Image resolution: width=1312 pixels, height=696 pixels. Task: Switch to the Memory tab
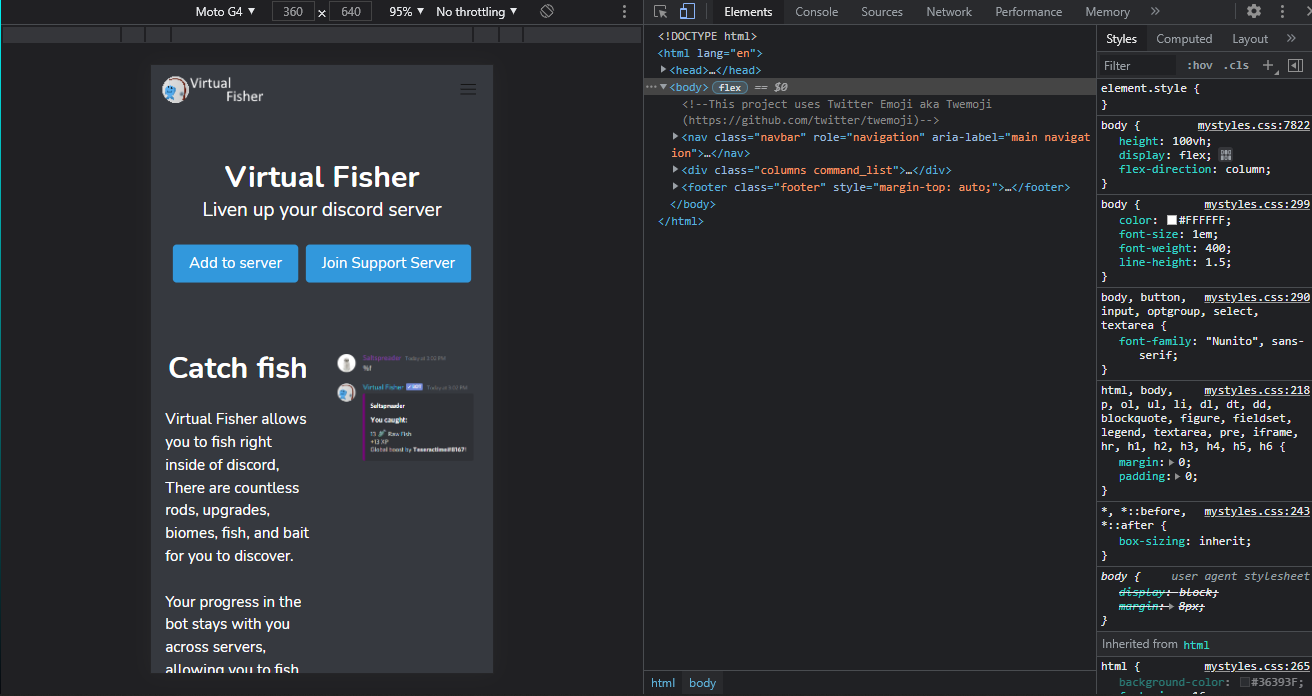tap(1107, 12)
